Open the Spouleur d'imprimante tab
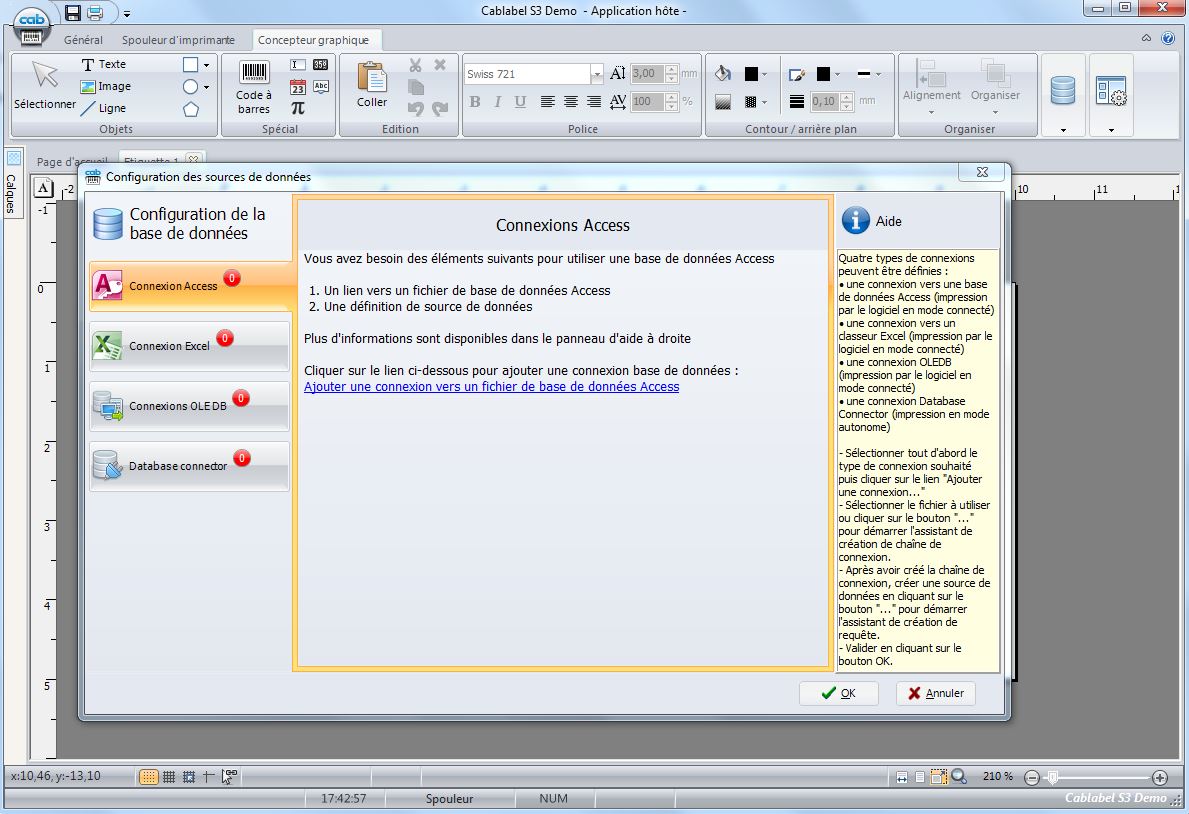The image size is (1189, 814). point(178,39)
